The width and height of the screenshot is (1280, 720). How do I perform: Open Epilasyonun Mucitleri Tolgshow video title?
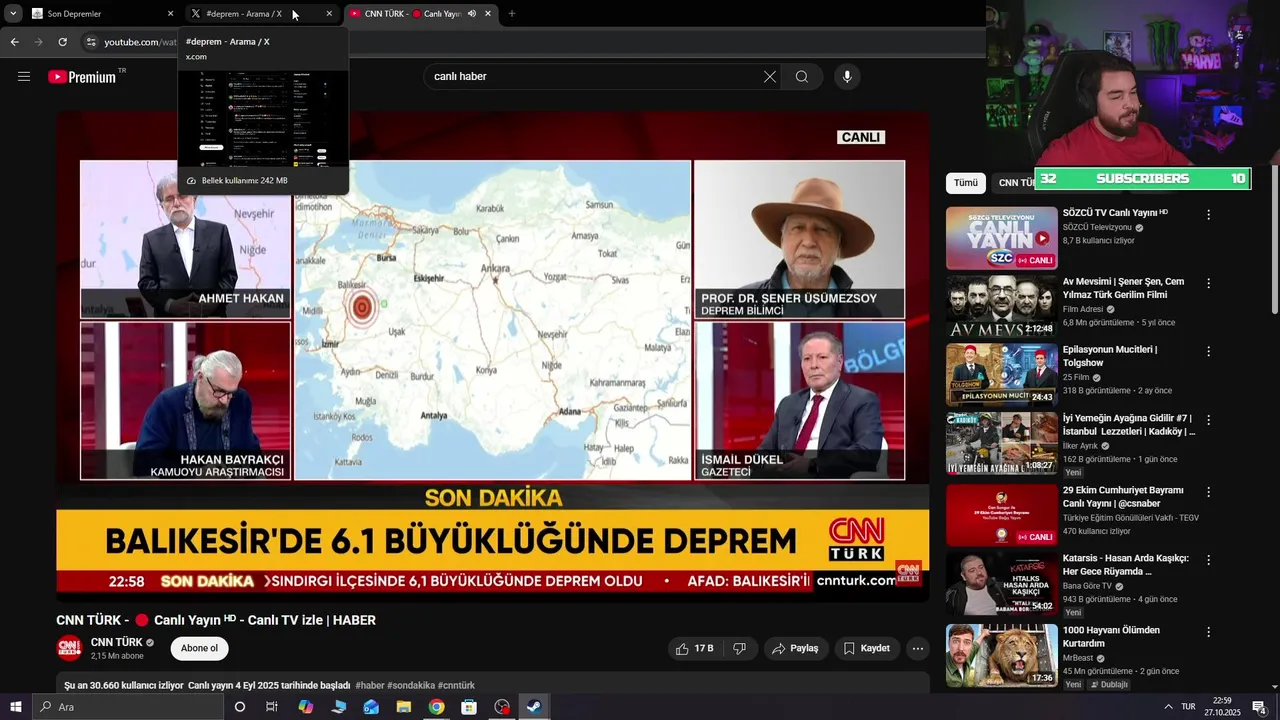click(1110, 356)
